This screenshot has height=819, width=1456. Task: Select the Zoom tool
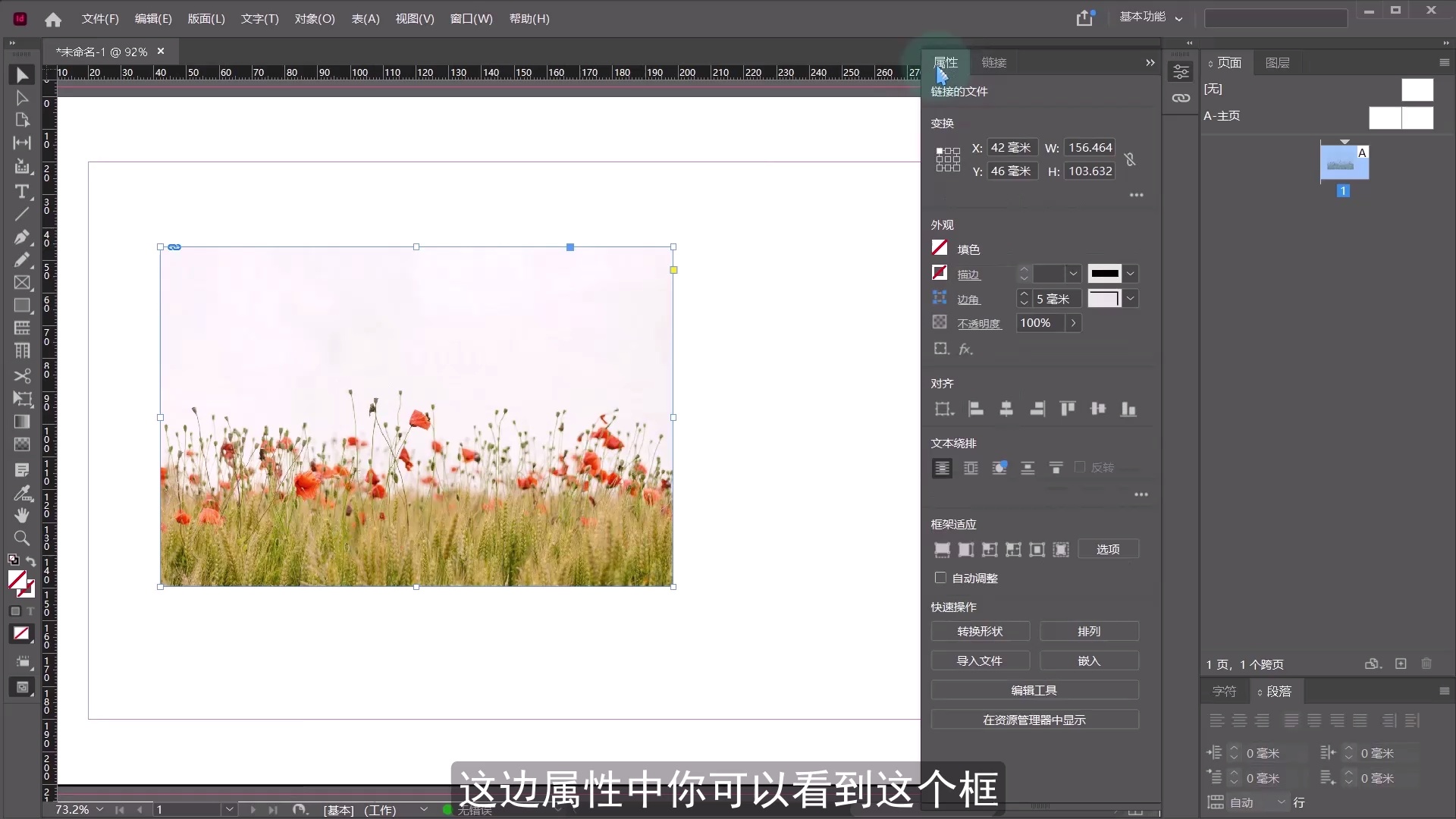click(22, 538)
